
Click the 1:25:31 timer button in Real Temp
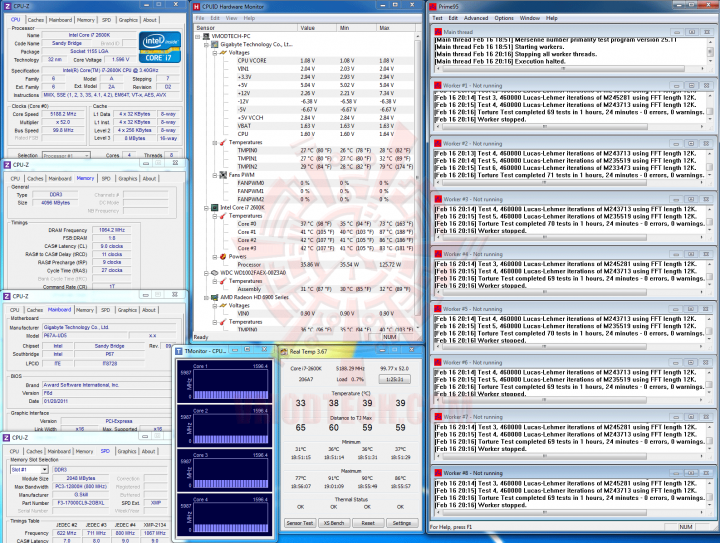click(394, 379)
